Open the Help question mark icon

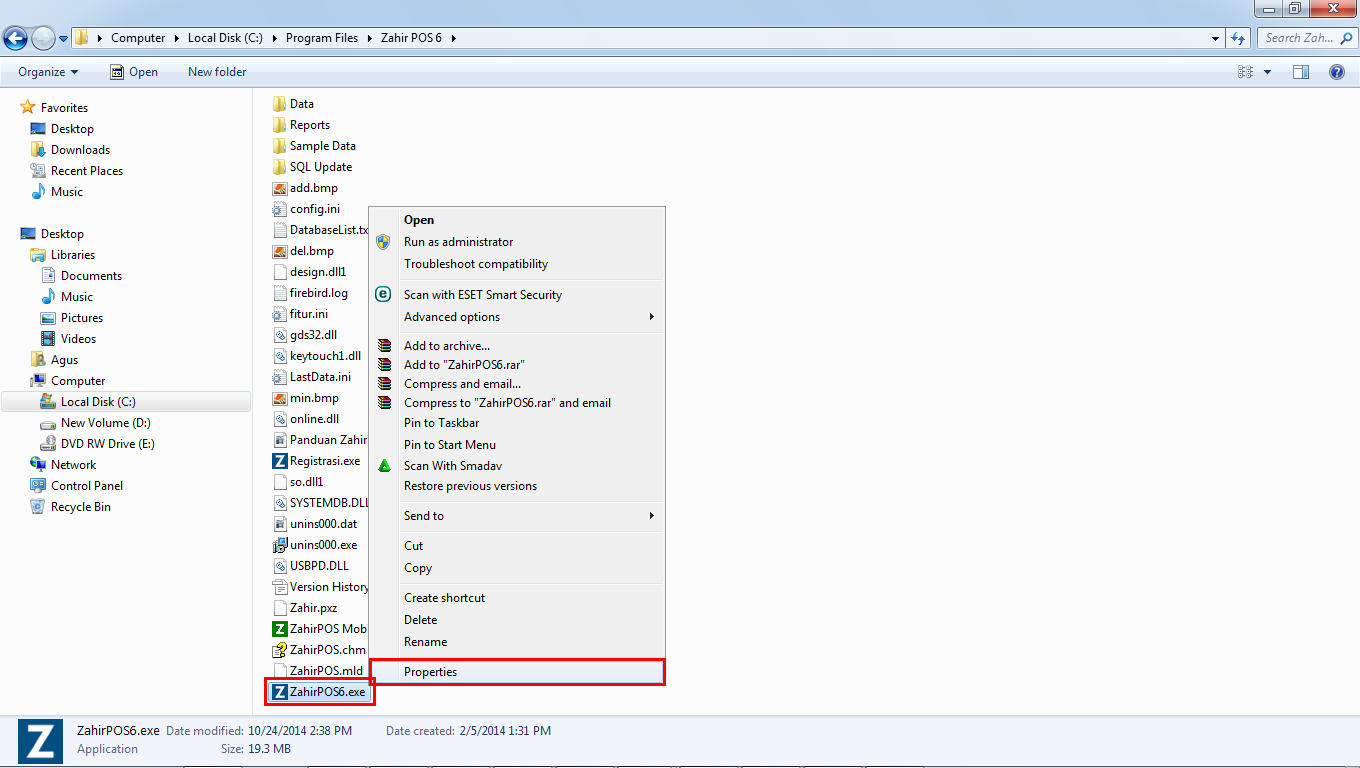point(1337,72)
